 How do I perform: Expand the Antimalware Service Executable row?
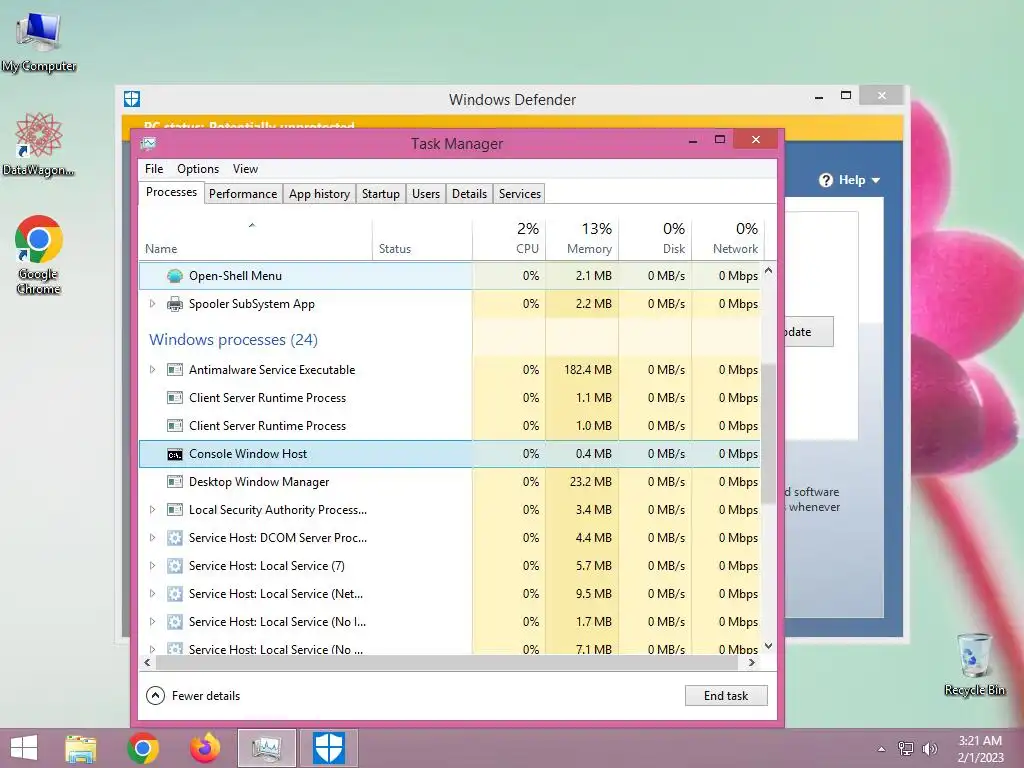click(x=152, y=370)
